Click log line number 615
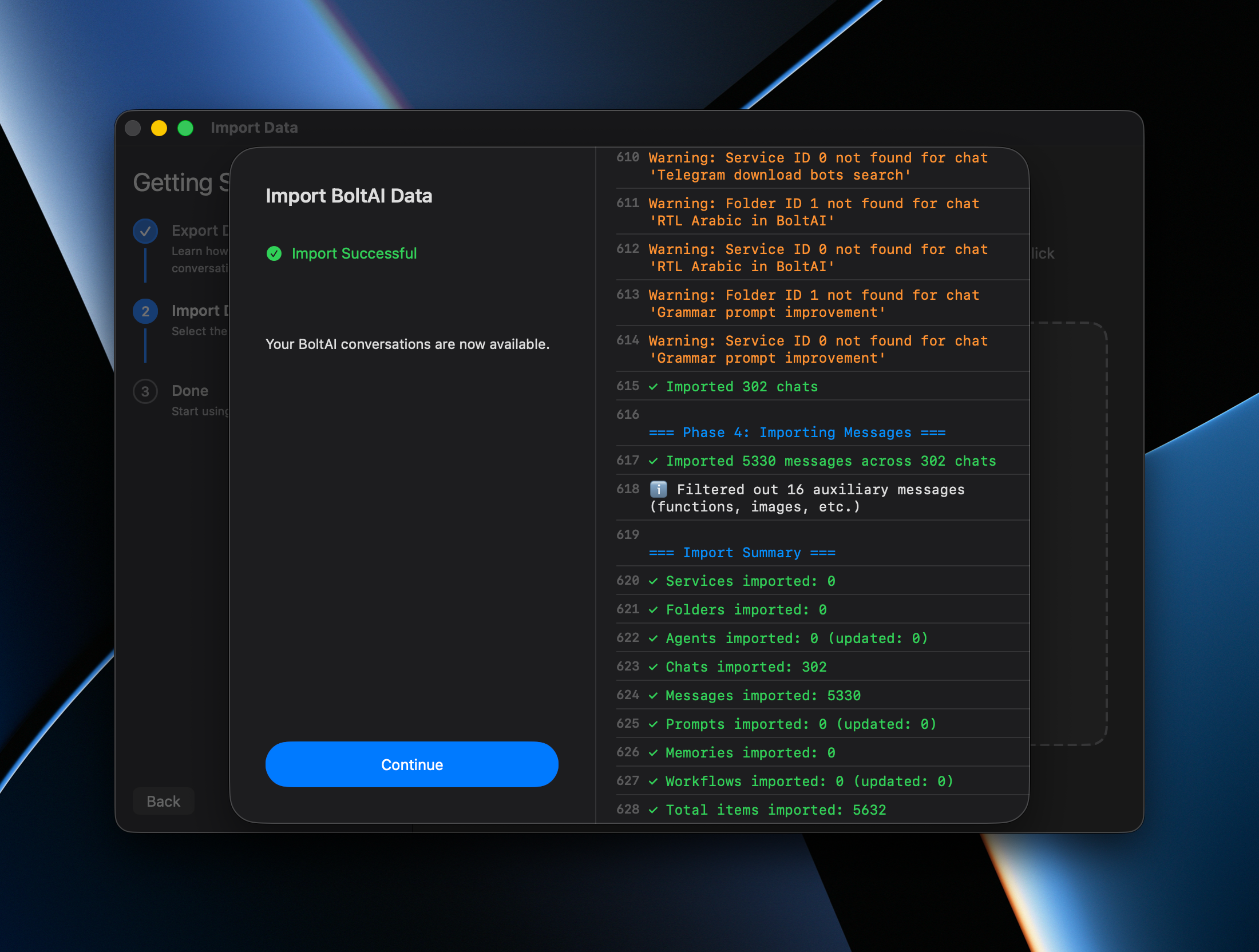 point(628,386)
